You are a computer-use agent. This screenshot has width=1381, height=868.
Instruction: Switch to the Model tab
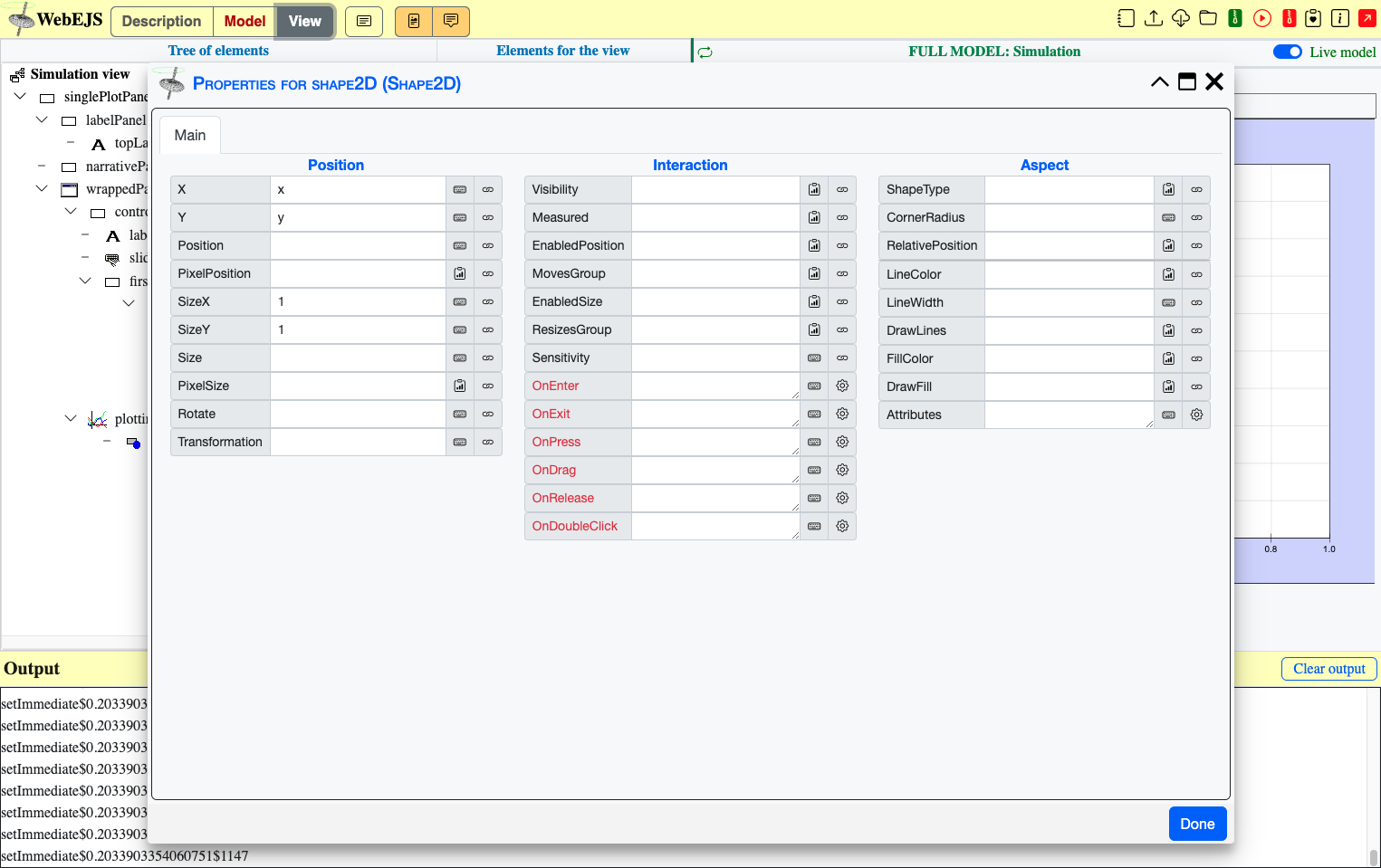tap(245, 21)
